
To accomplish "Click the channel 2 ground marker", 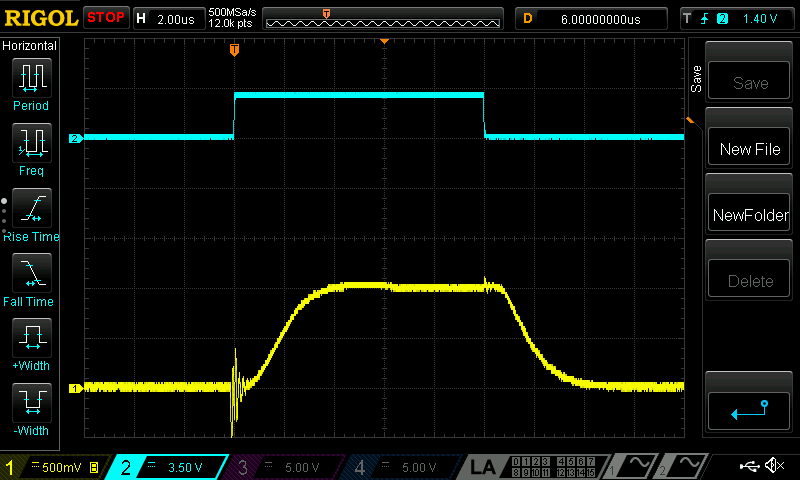I will click(x=76, y=139).
